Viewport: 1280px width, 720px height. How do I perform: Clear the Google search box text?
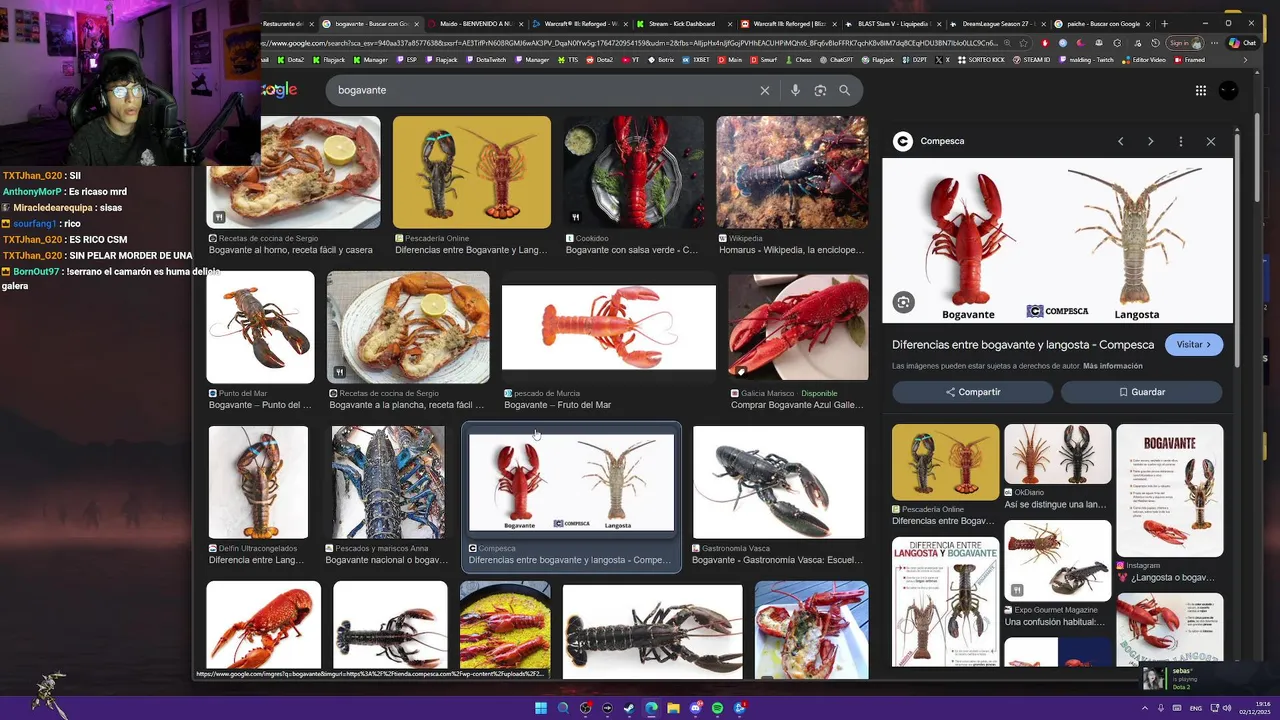(765, 90)
